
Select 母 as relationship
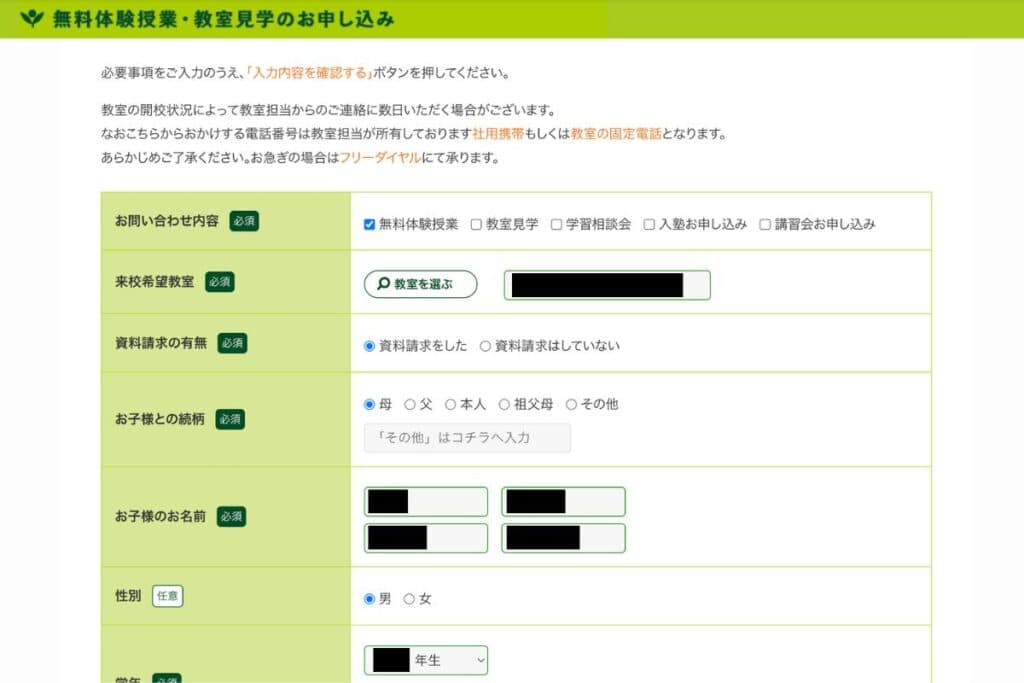(370, 405)
